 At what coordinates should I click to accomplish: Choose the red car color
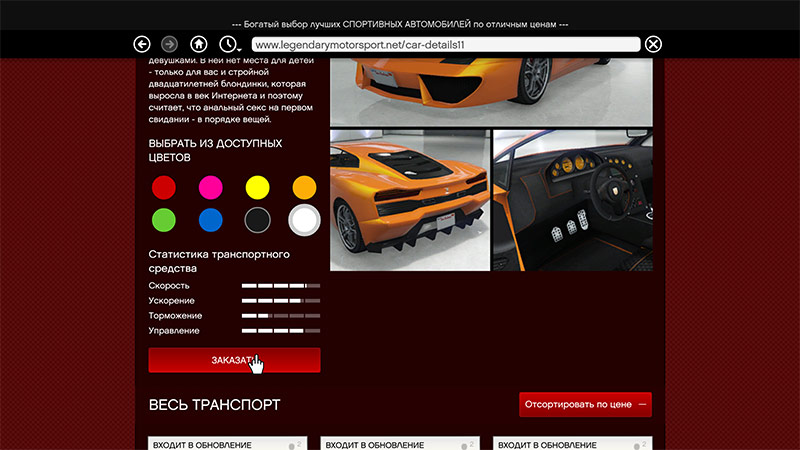point(164,187)
